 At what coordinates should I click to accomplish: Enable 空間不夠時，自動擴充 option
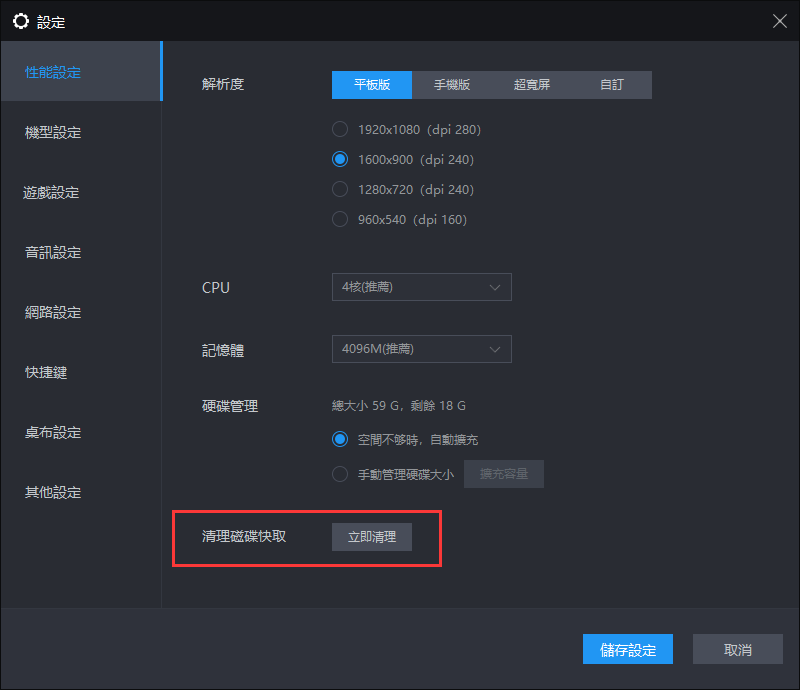340,439
